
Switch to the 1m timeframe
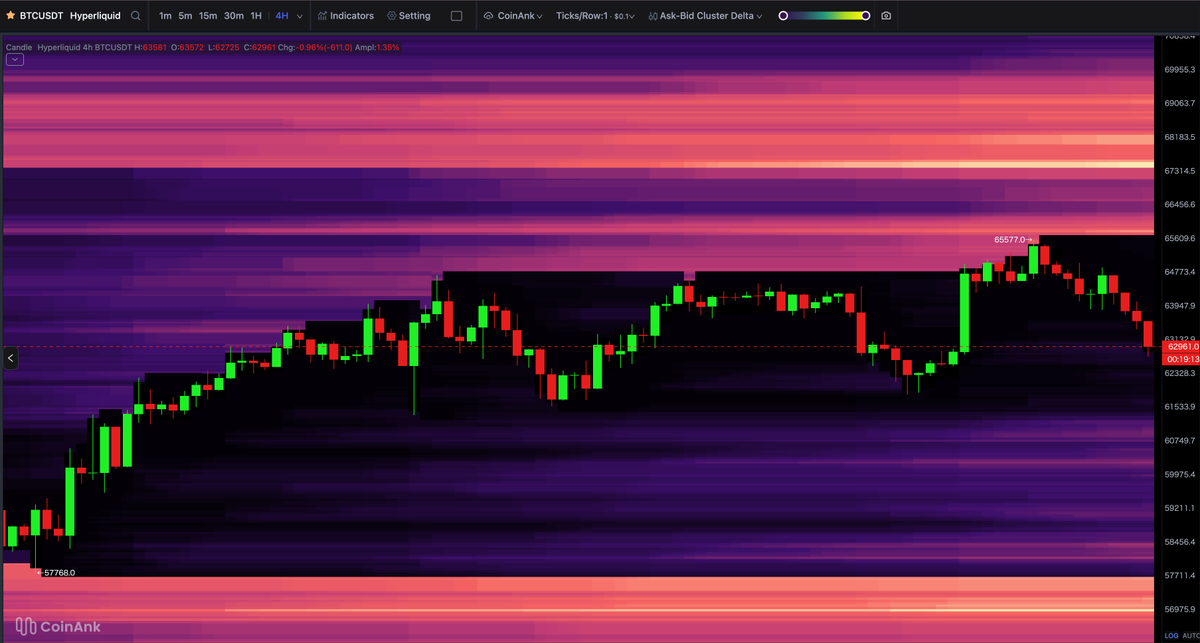[165, 16]
